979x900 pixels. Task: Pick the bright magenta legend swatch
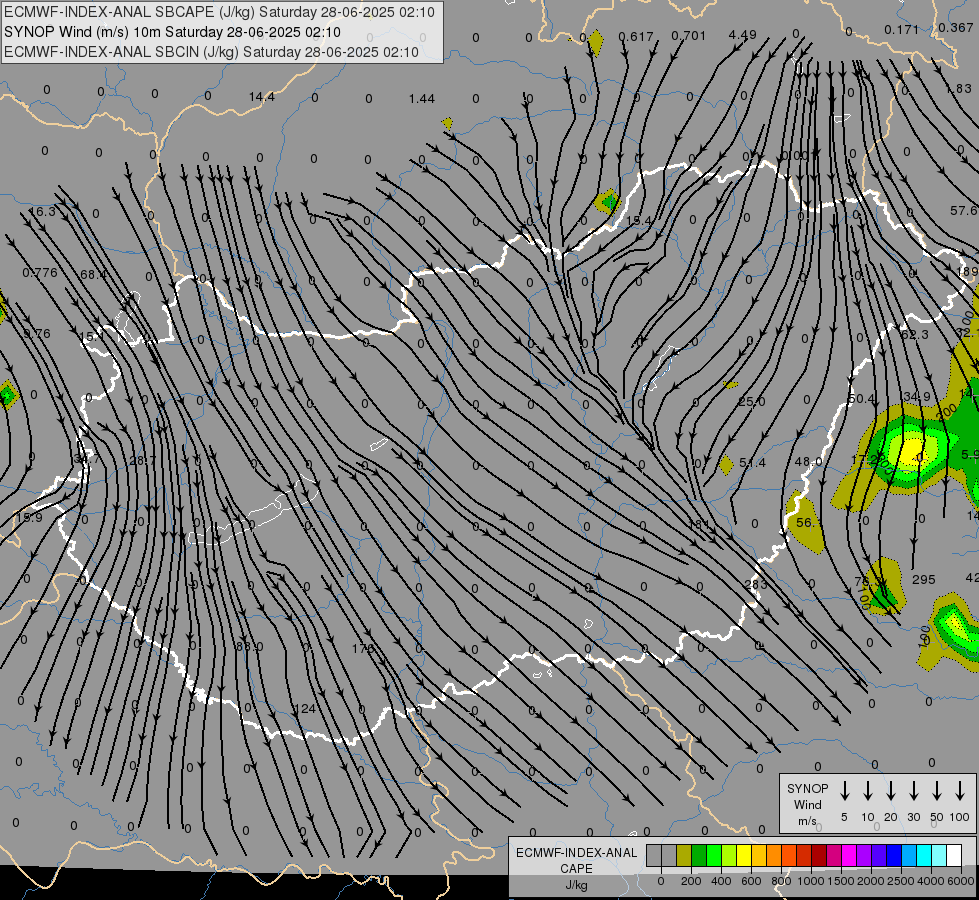pyautogui.click(x=849, y=856)
